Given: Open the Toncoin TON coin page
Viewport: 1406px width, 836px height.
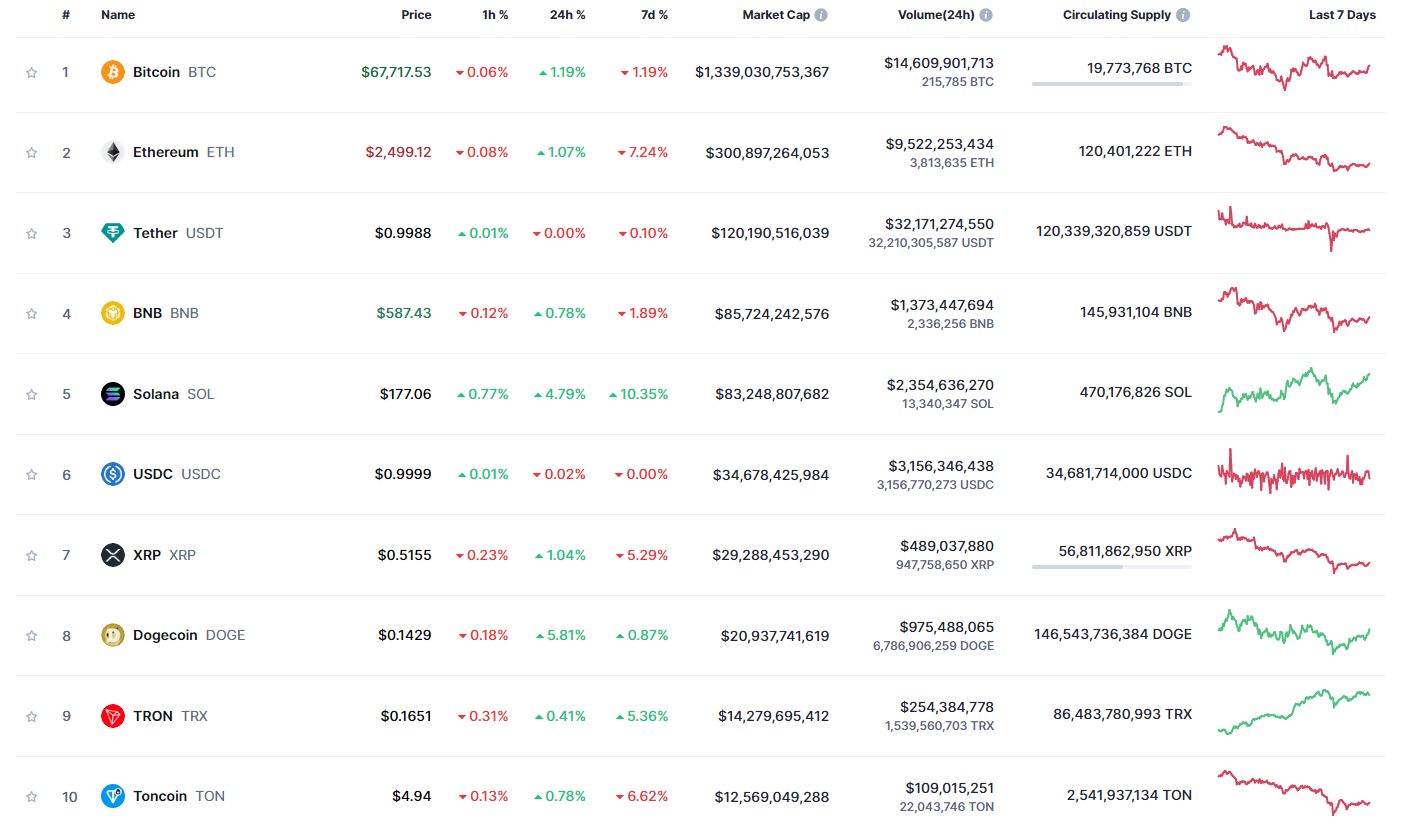Looking at the screenshot, I should (x=179, y=796).
